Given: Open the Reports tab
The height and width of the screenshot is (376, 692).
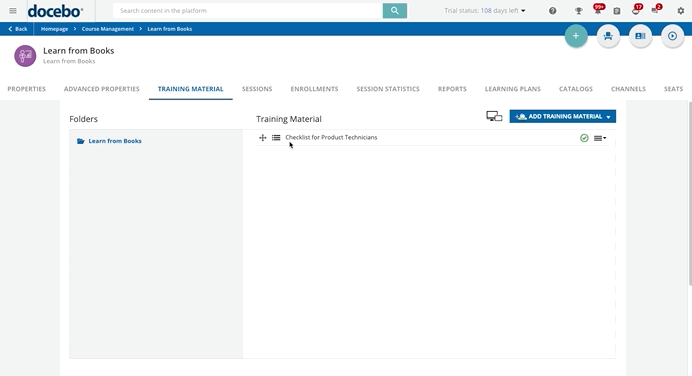Looking at the screenshot, I should tap(452, 89).
